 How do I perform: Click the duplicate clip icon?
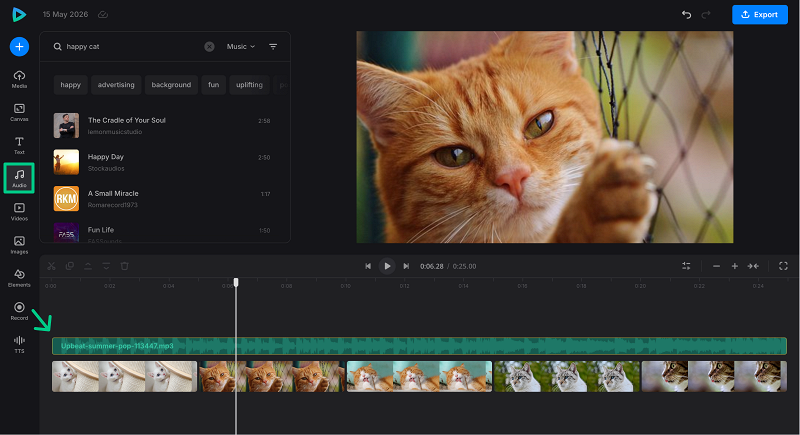[70, 266]
